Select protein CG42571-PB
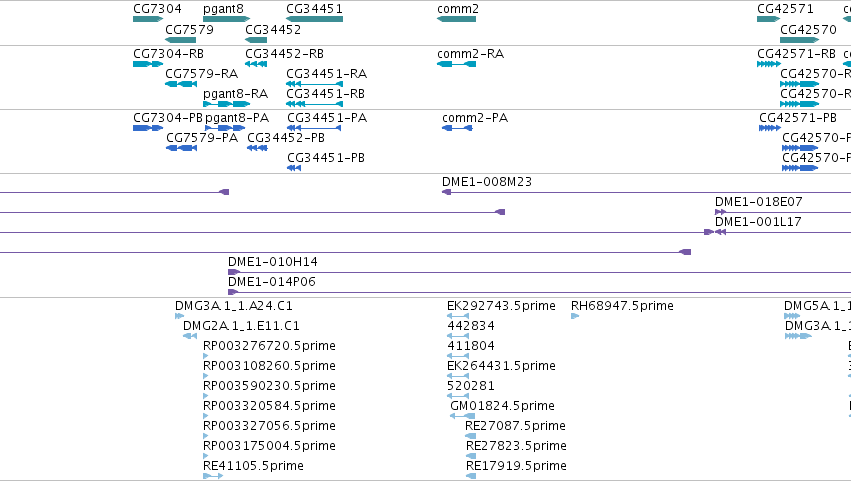This screenshot has width=851, height=481. (x=798, y=118)
